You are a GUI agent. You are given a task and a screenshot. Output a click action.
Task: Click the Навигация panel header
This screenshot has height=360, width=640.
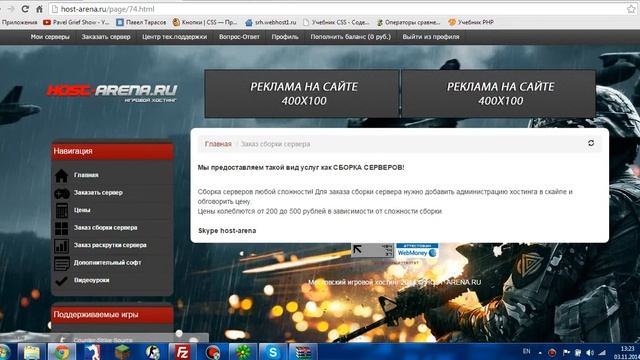point(112,151)
